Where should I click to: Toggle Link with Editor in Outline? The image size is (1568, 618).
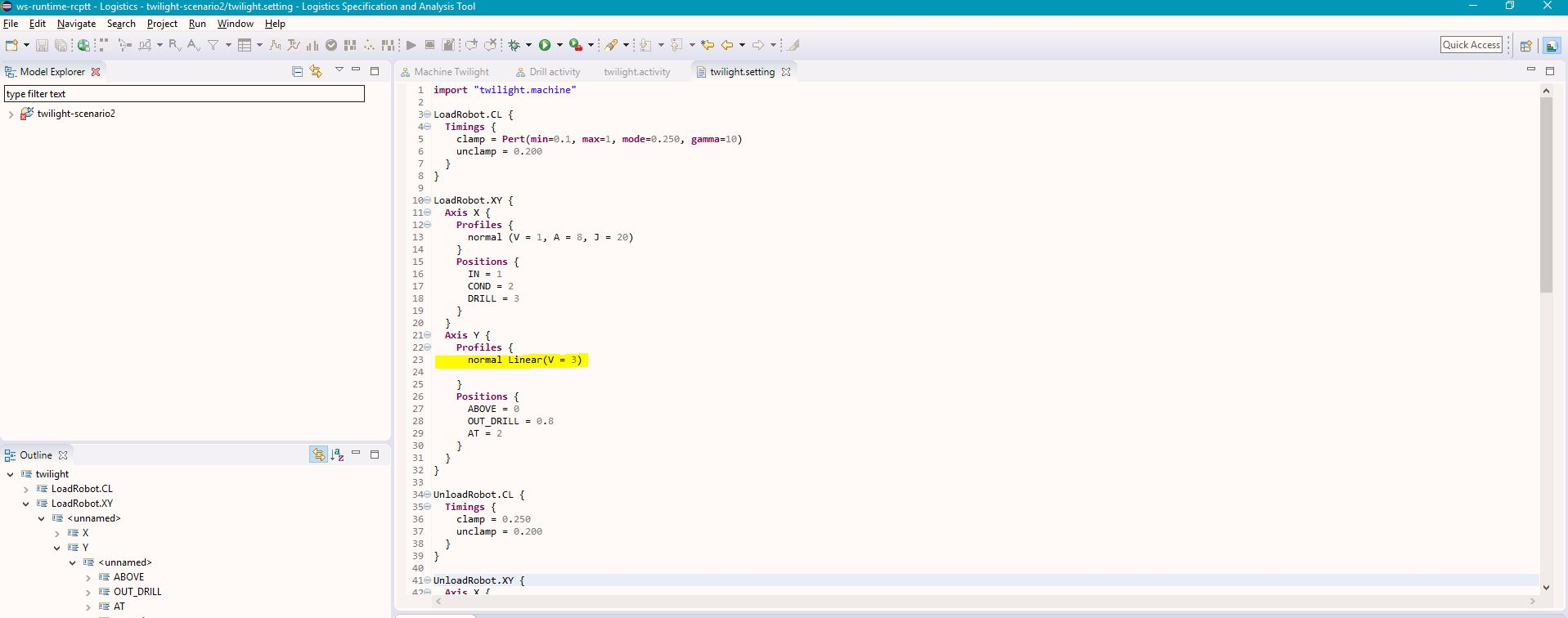tap(318, 455)
